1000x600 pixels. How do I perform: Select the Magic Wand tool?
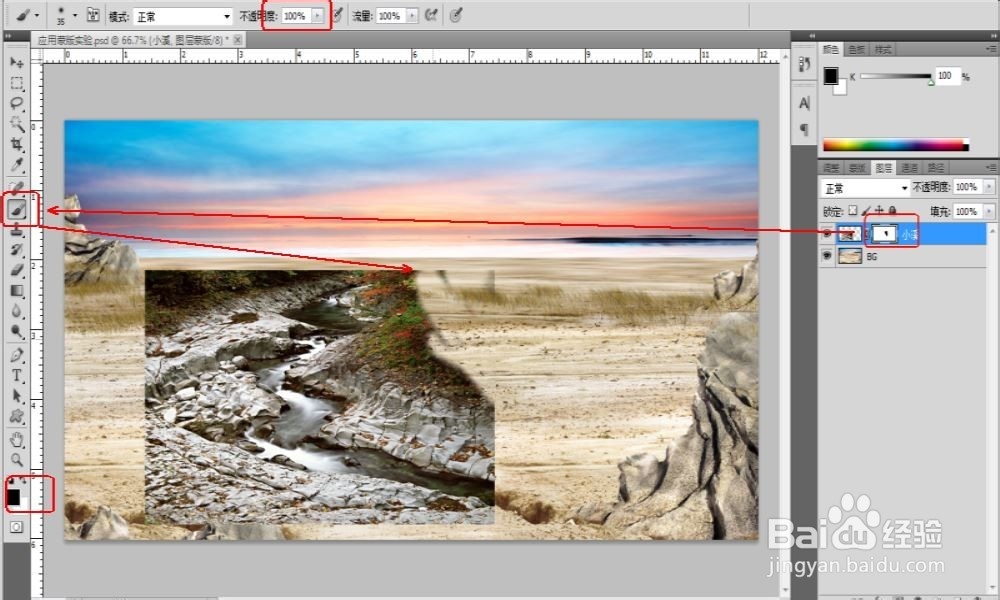pos(17,124)
